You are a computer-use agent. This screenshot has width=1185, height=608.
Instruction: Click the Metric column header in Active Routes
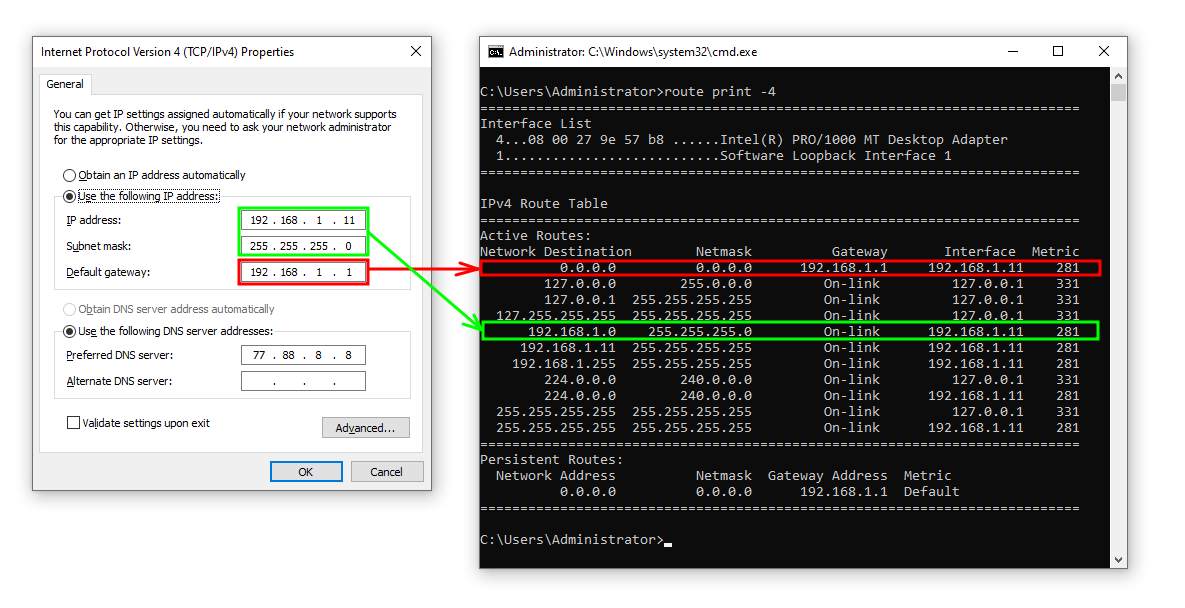click(x=1055, y=252)
